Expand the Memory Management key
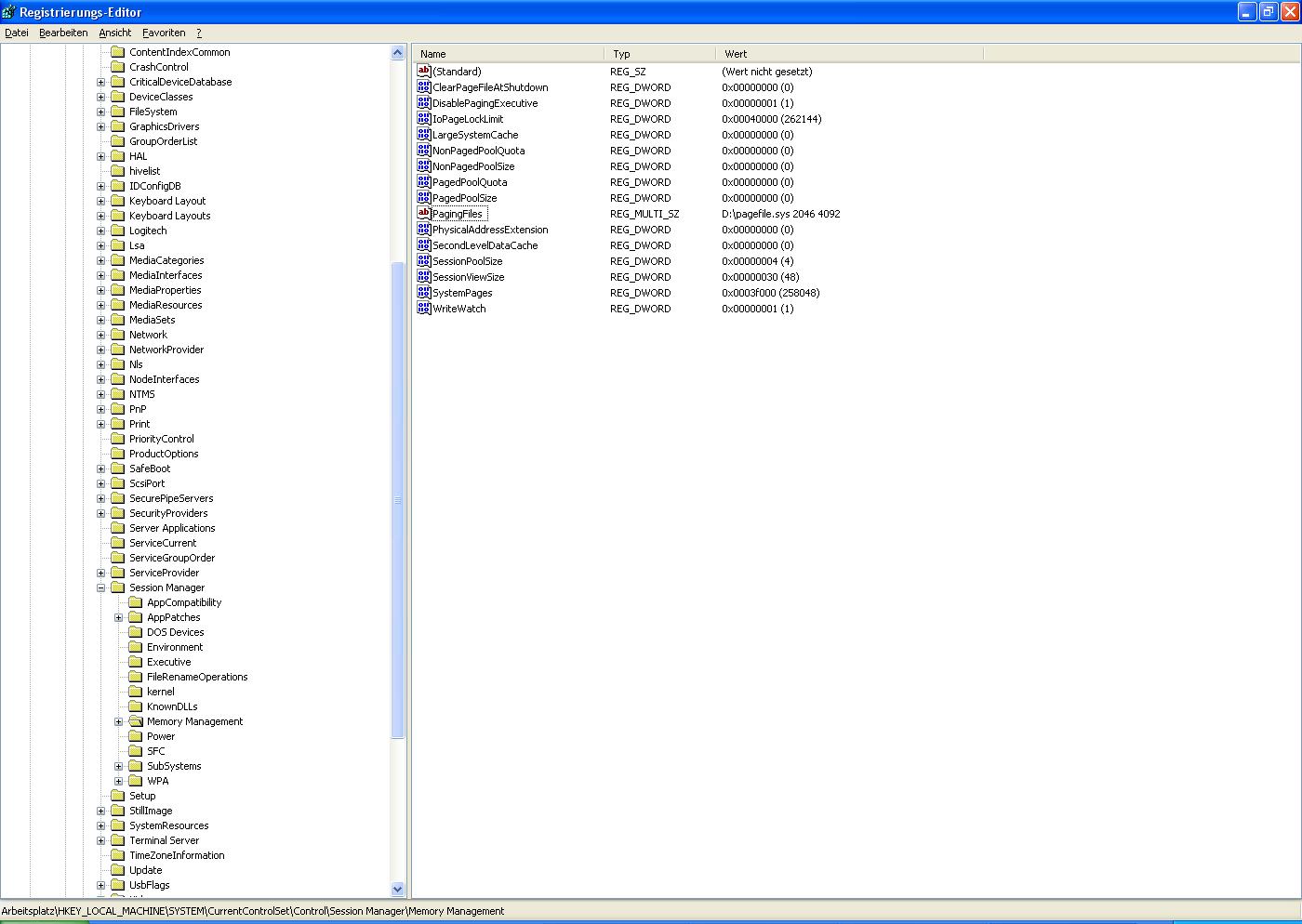The image size is (1302, 924). [119, 721]
